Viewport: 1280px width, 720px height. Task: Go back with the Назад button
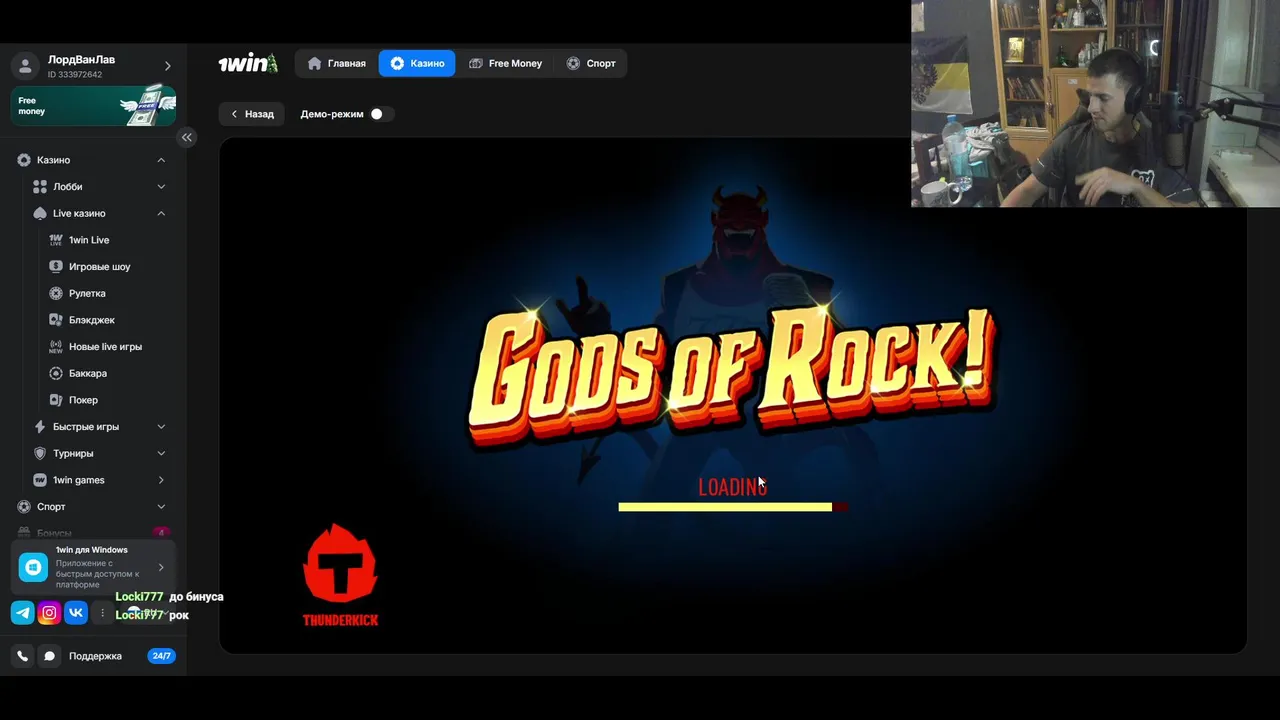coord(252,114)
